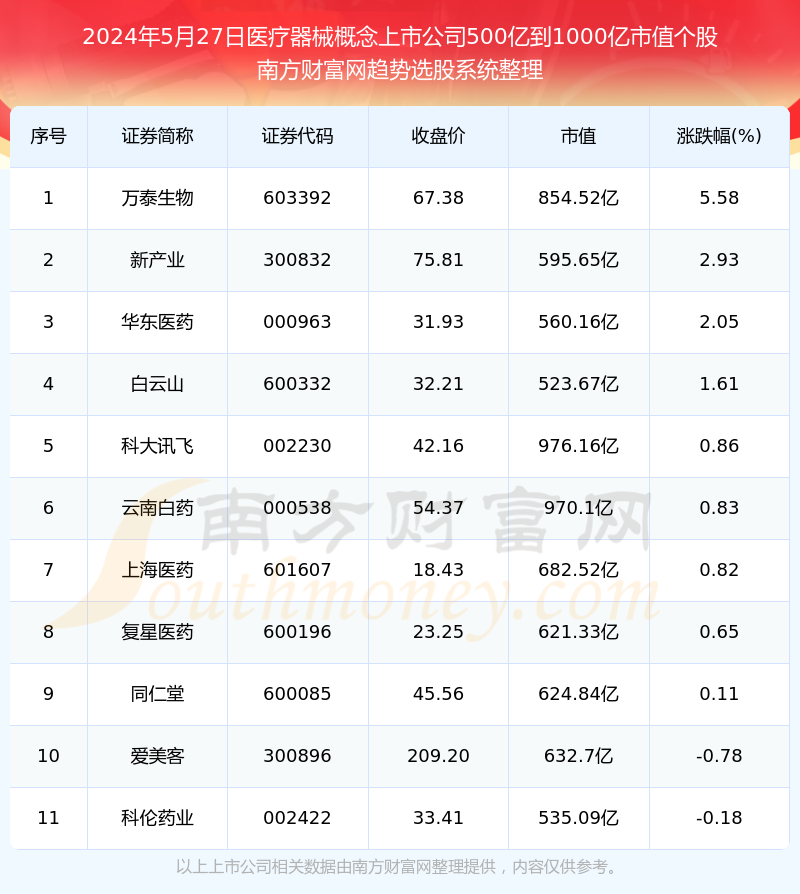Click closing price 33.41

(x=438, y=818)
